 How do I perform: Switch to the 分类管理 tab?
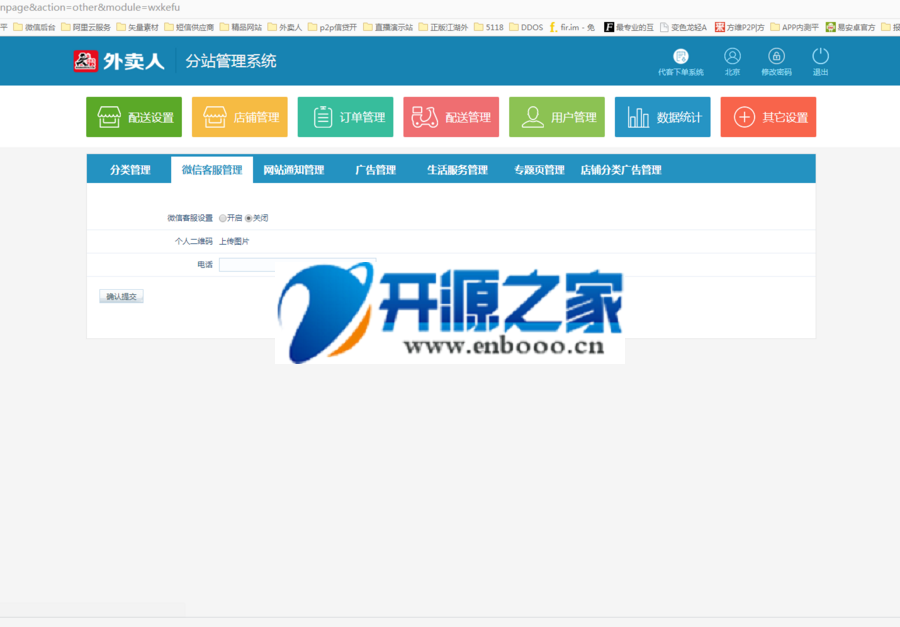click(x=130, y=170)
